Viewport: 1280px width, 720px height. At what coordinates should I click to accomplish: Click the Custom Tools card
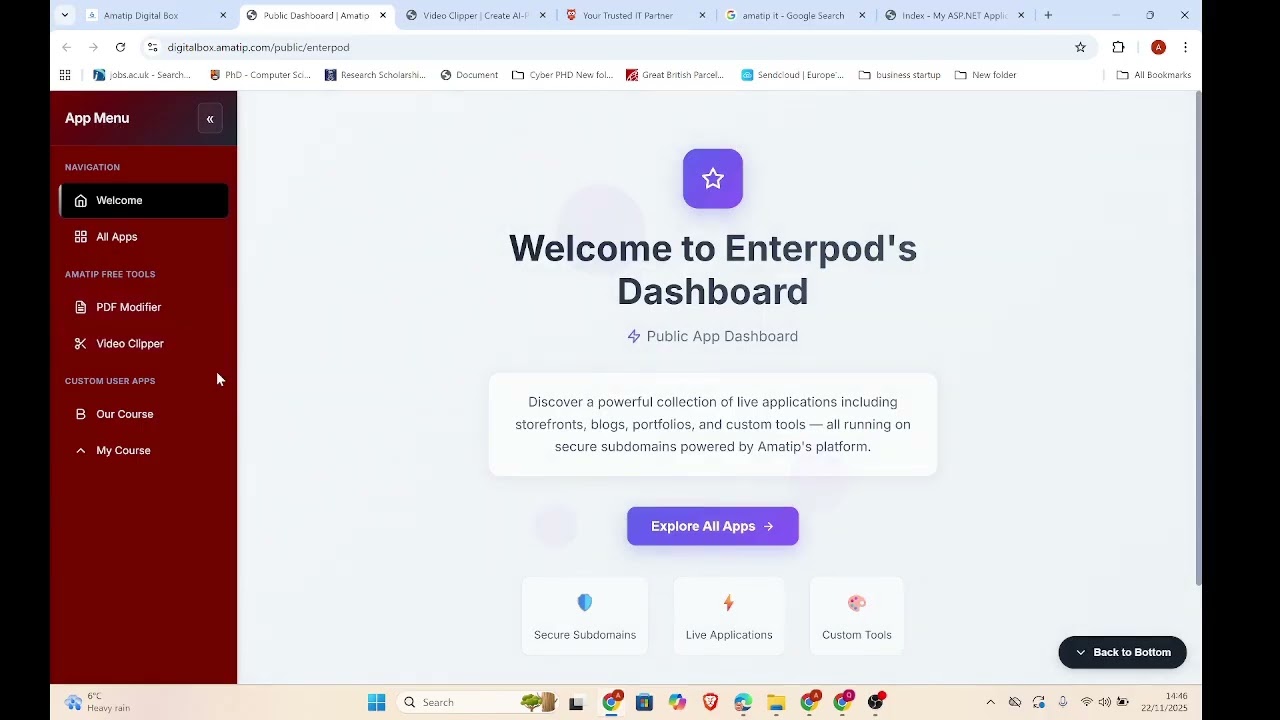[857, 616]
